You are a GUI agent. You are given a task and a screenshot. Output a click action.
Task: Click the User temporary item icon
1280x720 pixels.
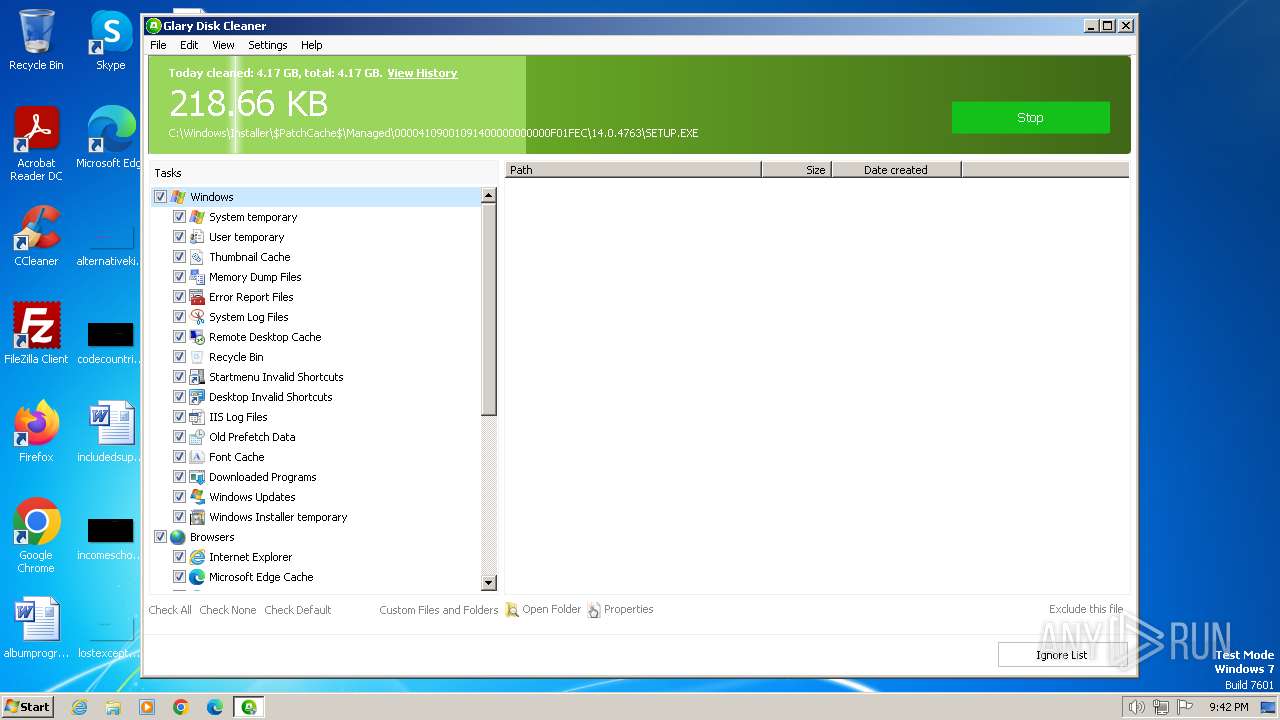click(197, 237)
